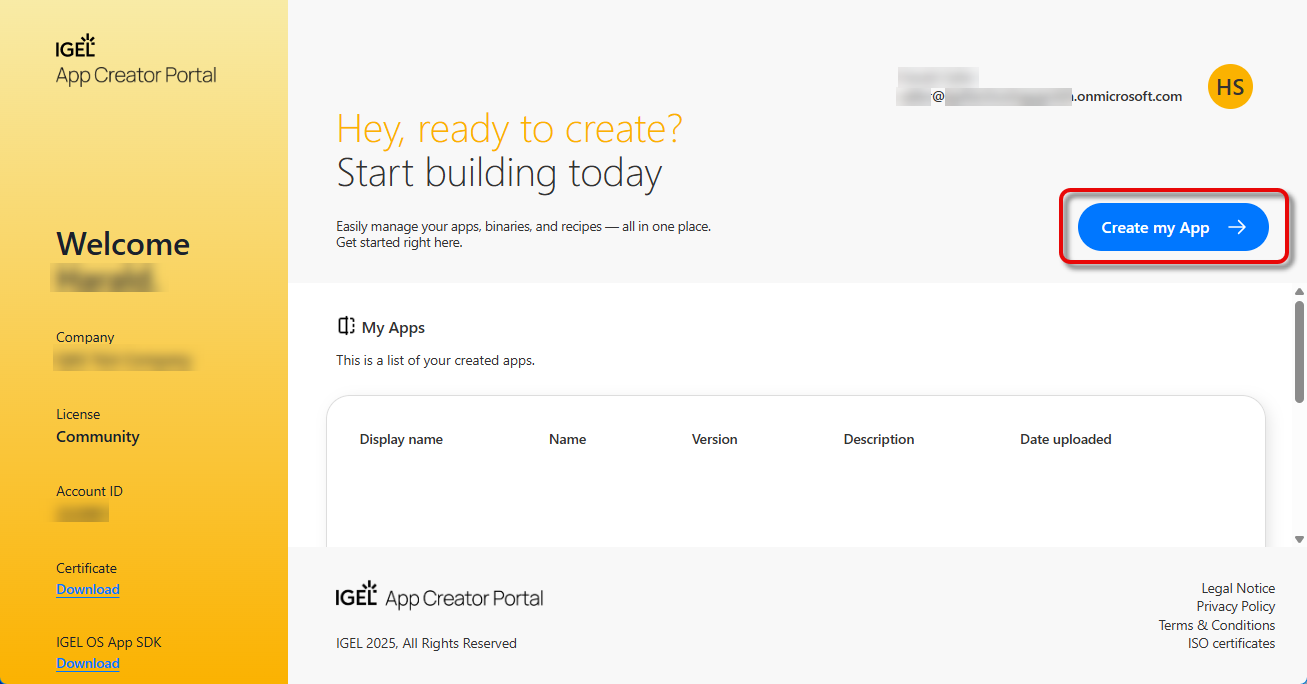Open the Privacy Policy link

(x=1235, y=606)
